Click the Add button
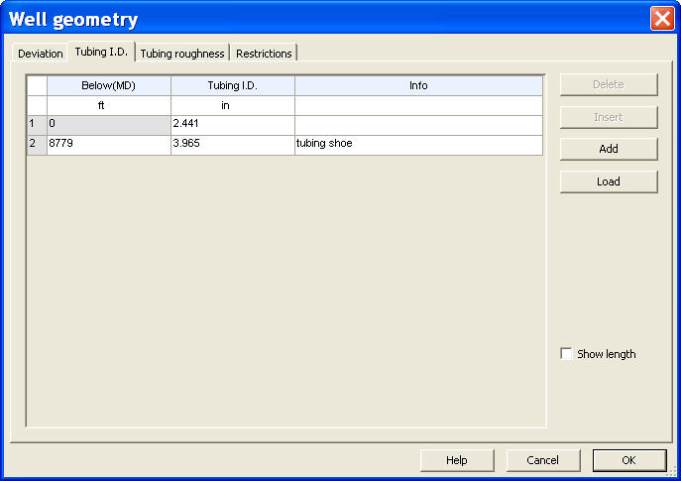This screenshot has width=681, height=481. pyautogui.click(x=608, y=149)
